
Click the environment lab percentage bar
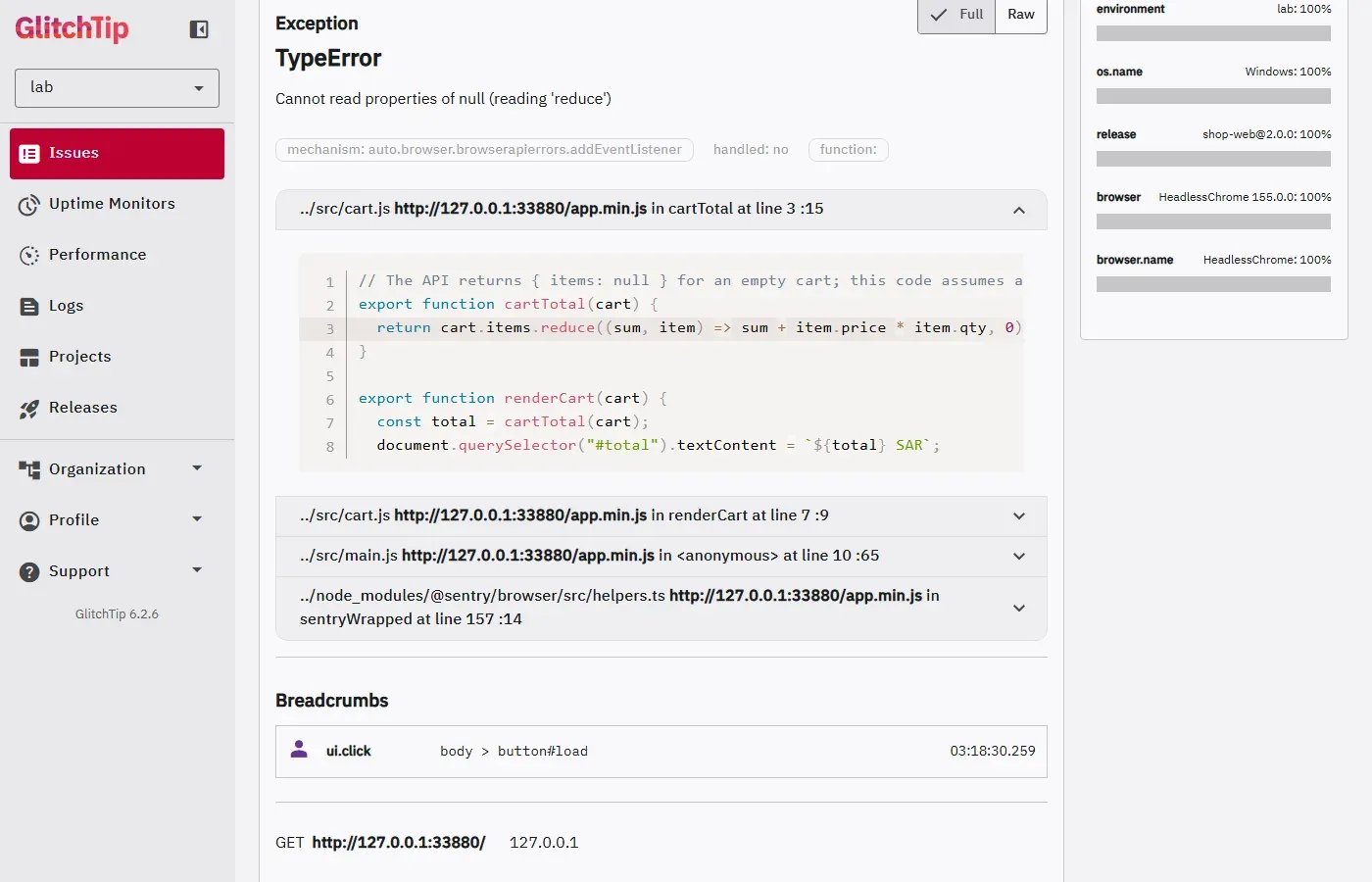[x=1213, y=33]
